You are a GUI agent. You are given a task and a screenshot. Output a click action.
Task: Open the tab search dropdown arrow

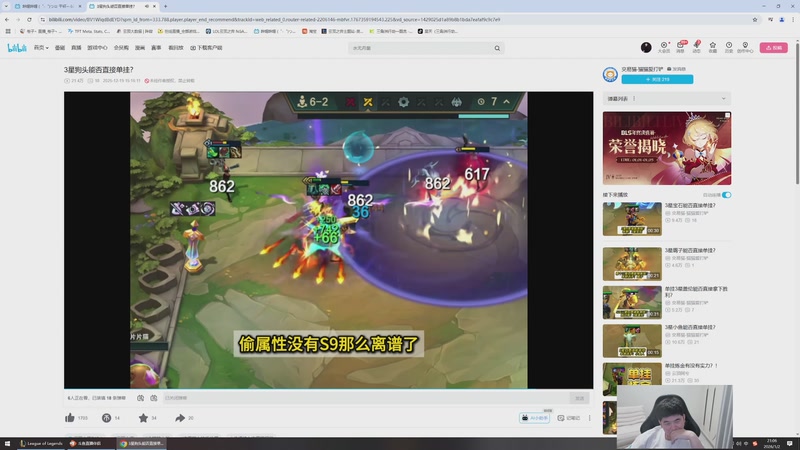pos(6,6)
